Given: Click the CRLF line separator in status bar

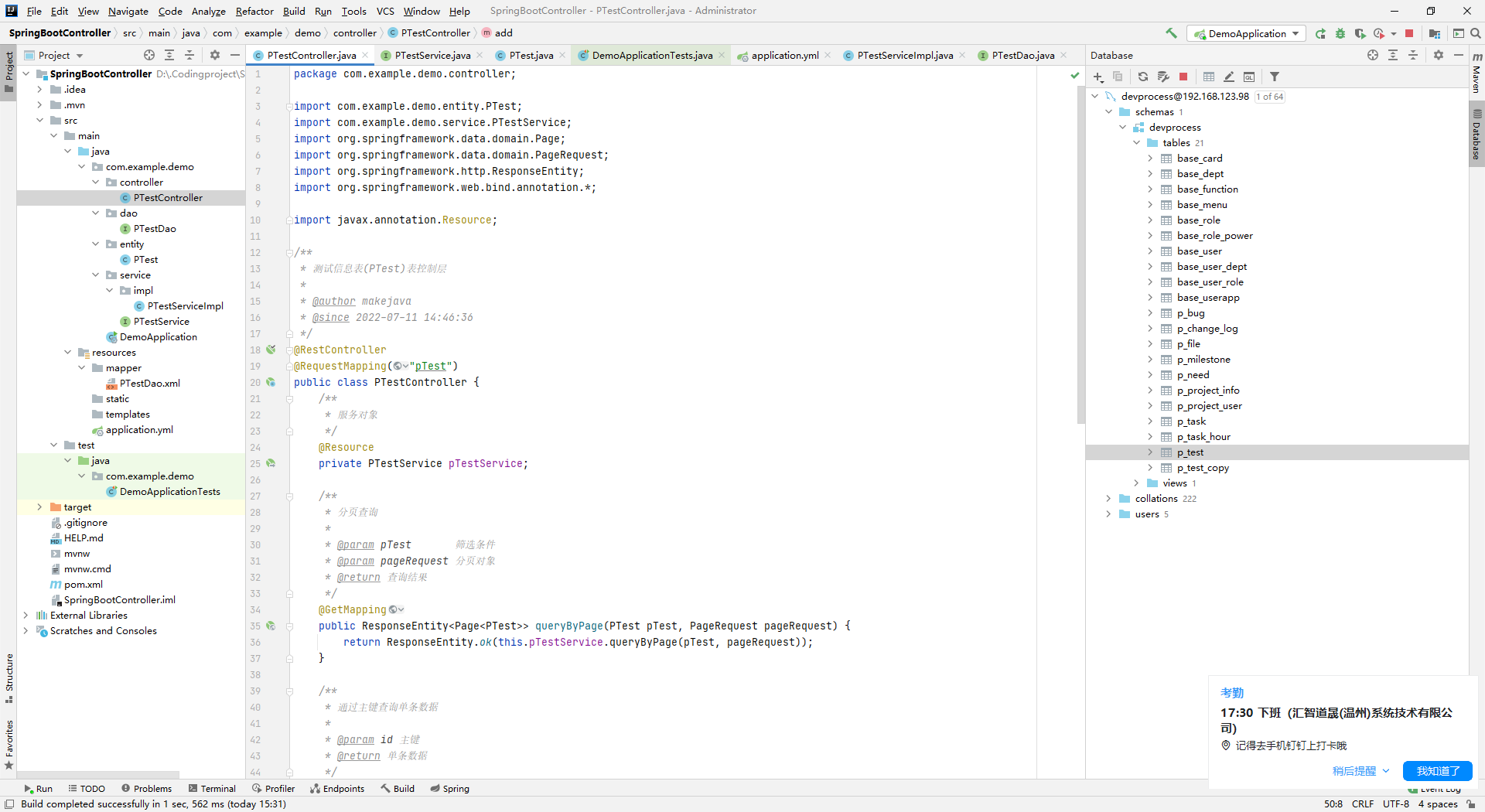Looking at the screenshot, I should click(1363, 804).
